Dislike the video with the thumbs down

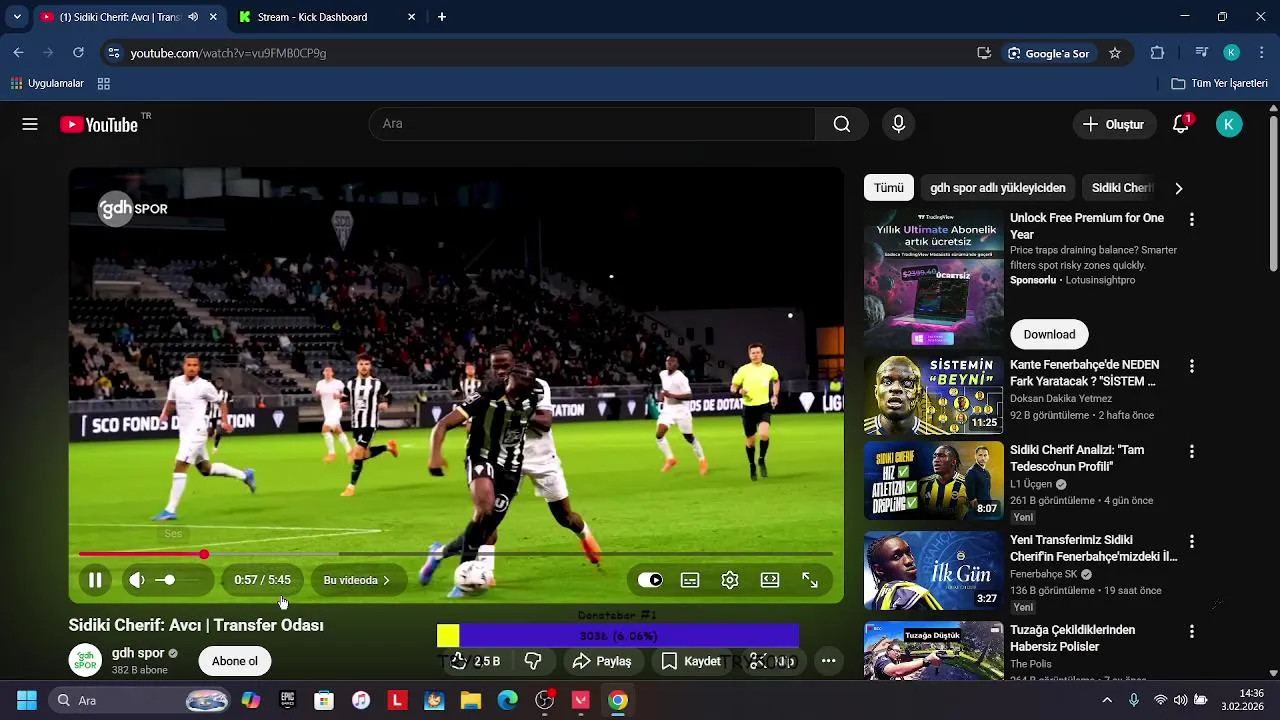click(x=533, y=661)
